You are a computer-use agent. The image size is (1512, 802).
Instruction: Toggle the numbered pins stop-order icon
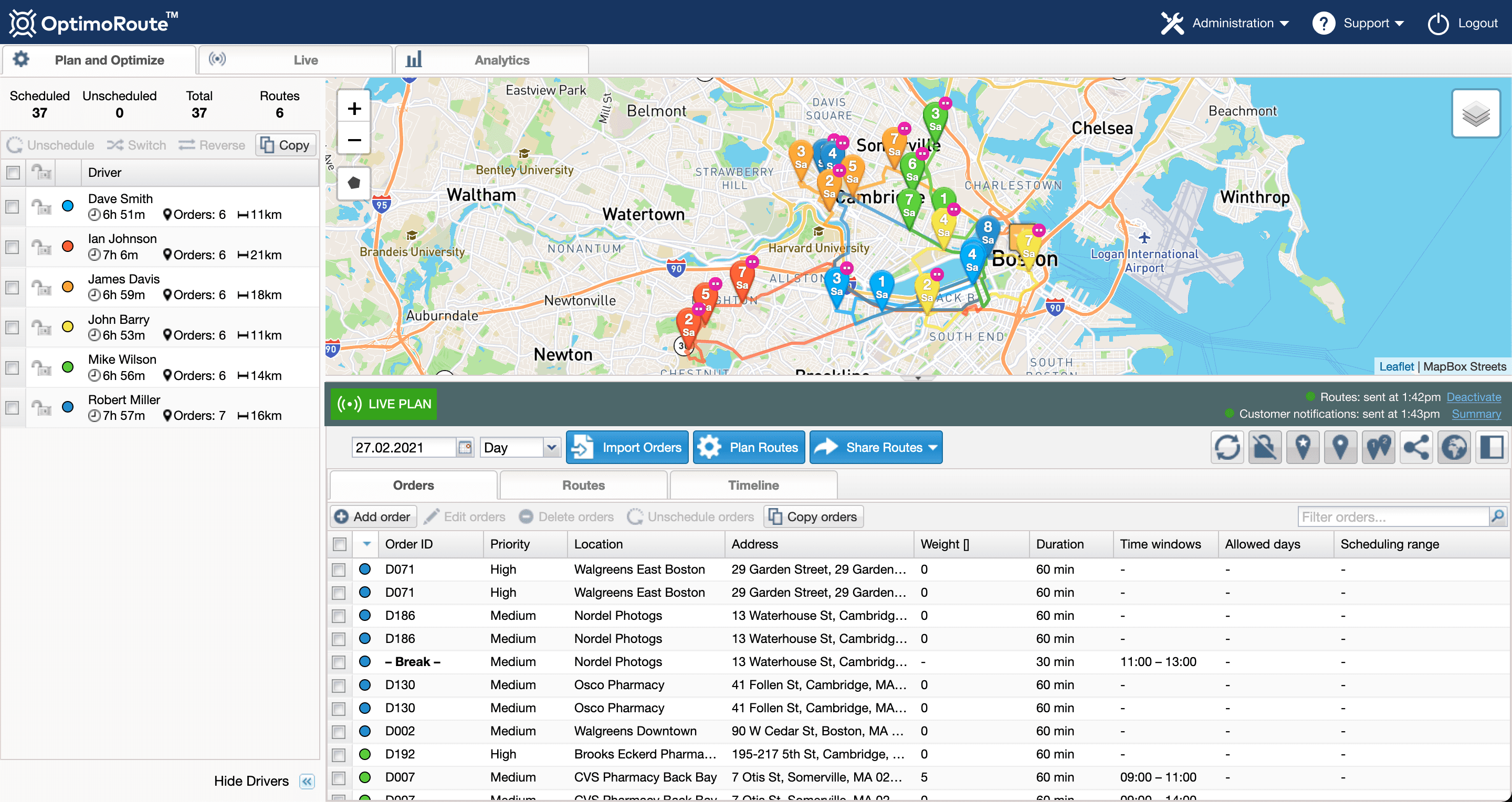coord(1378,448)
